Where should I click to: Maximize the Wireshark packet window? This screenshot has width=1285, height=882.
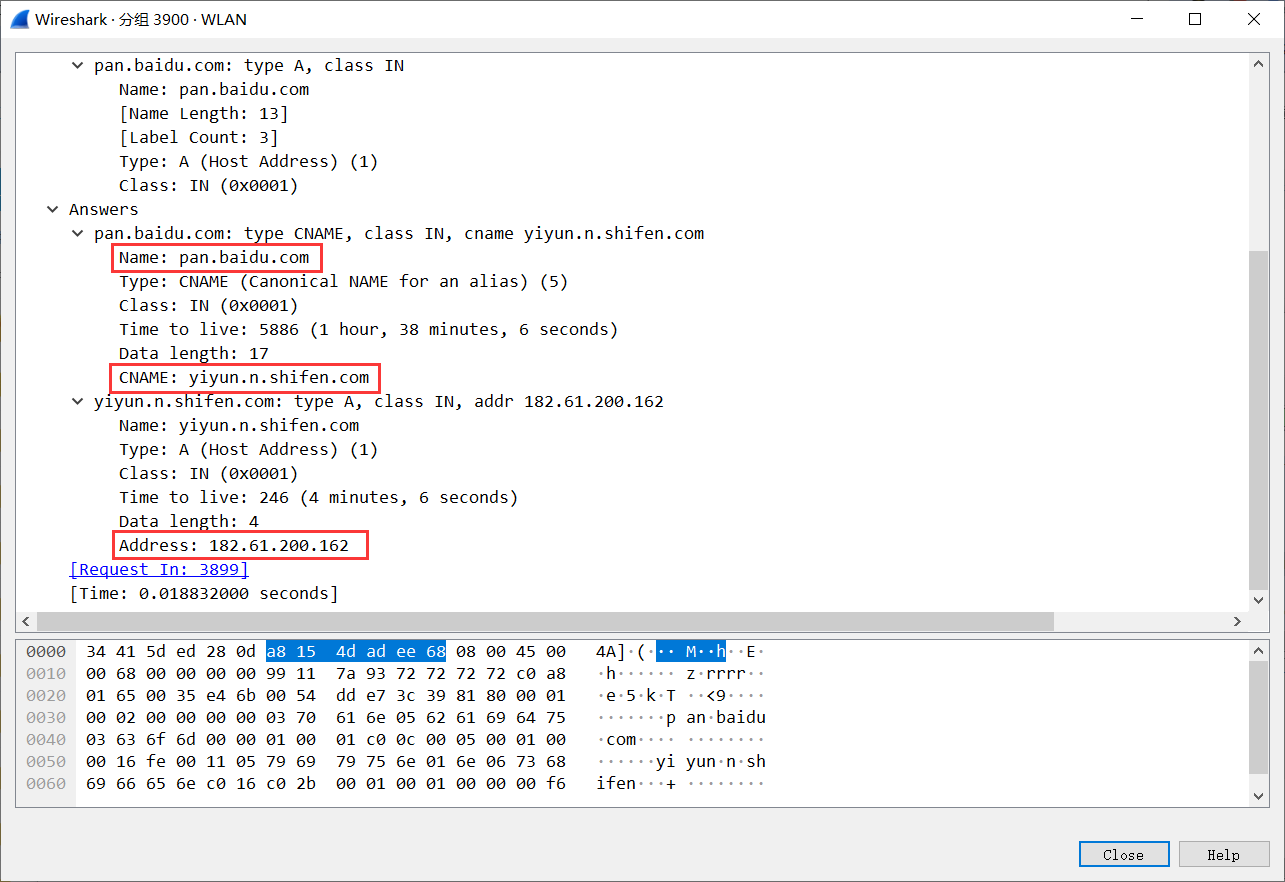(x=1195, y=19)
